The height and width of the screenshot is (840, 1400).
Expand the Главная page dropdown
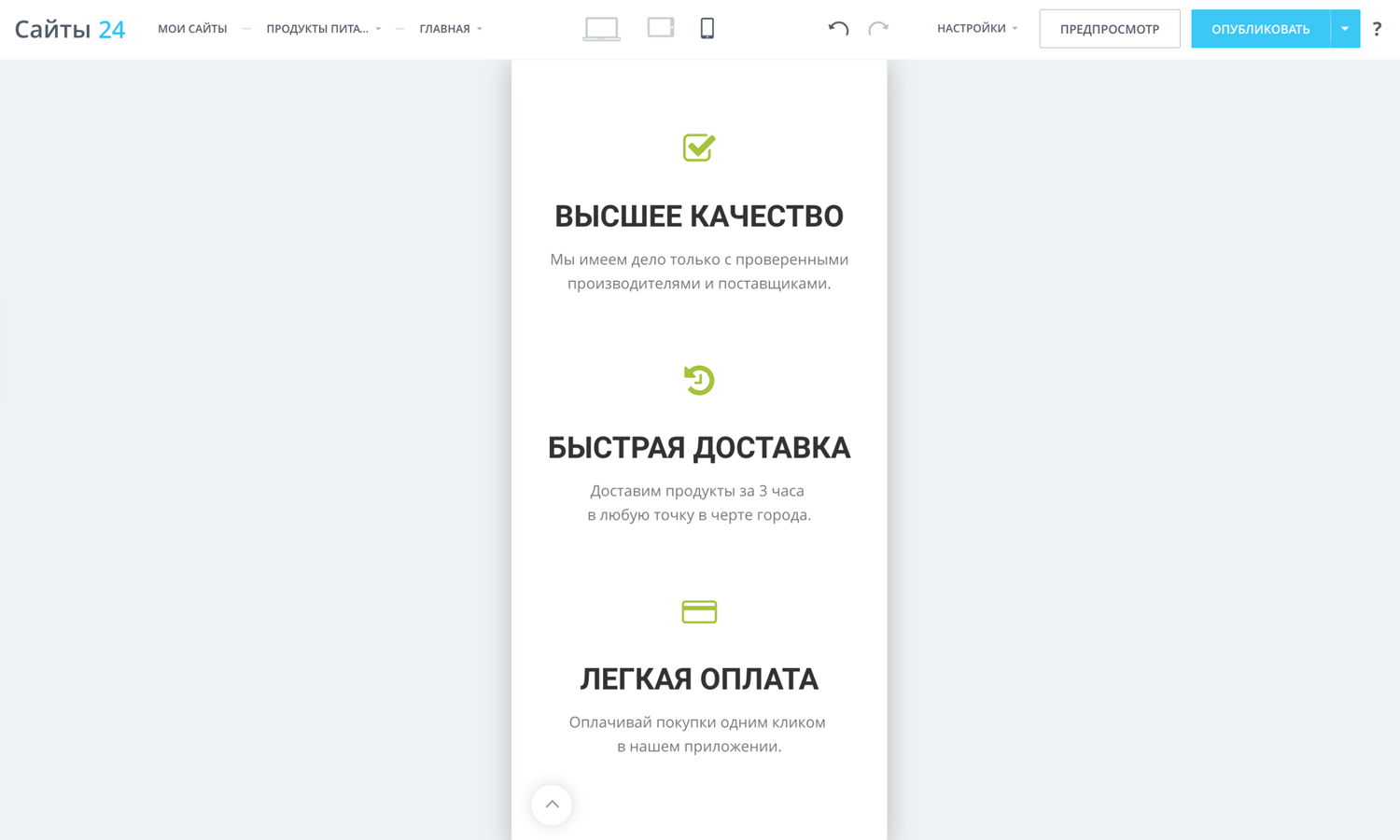(451, 29)
